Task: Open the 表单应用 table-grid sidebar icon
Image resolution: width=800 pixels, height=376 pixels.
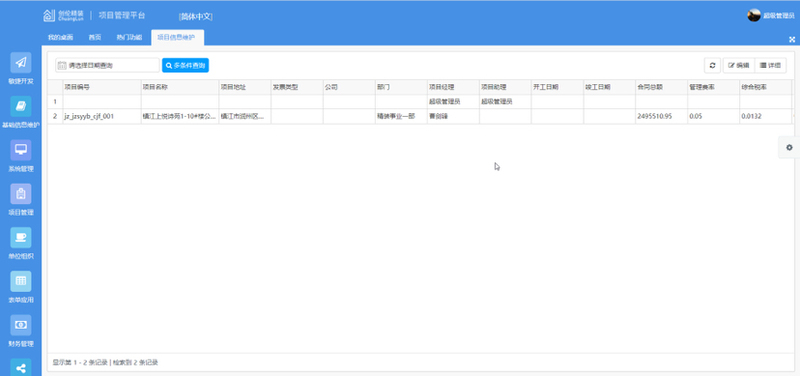Action: (20, 281)
